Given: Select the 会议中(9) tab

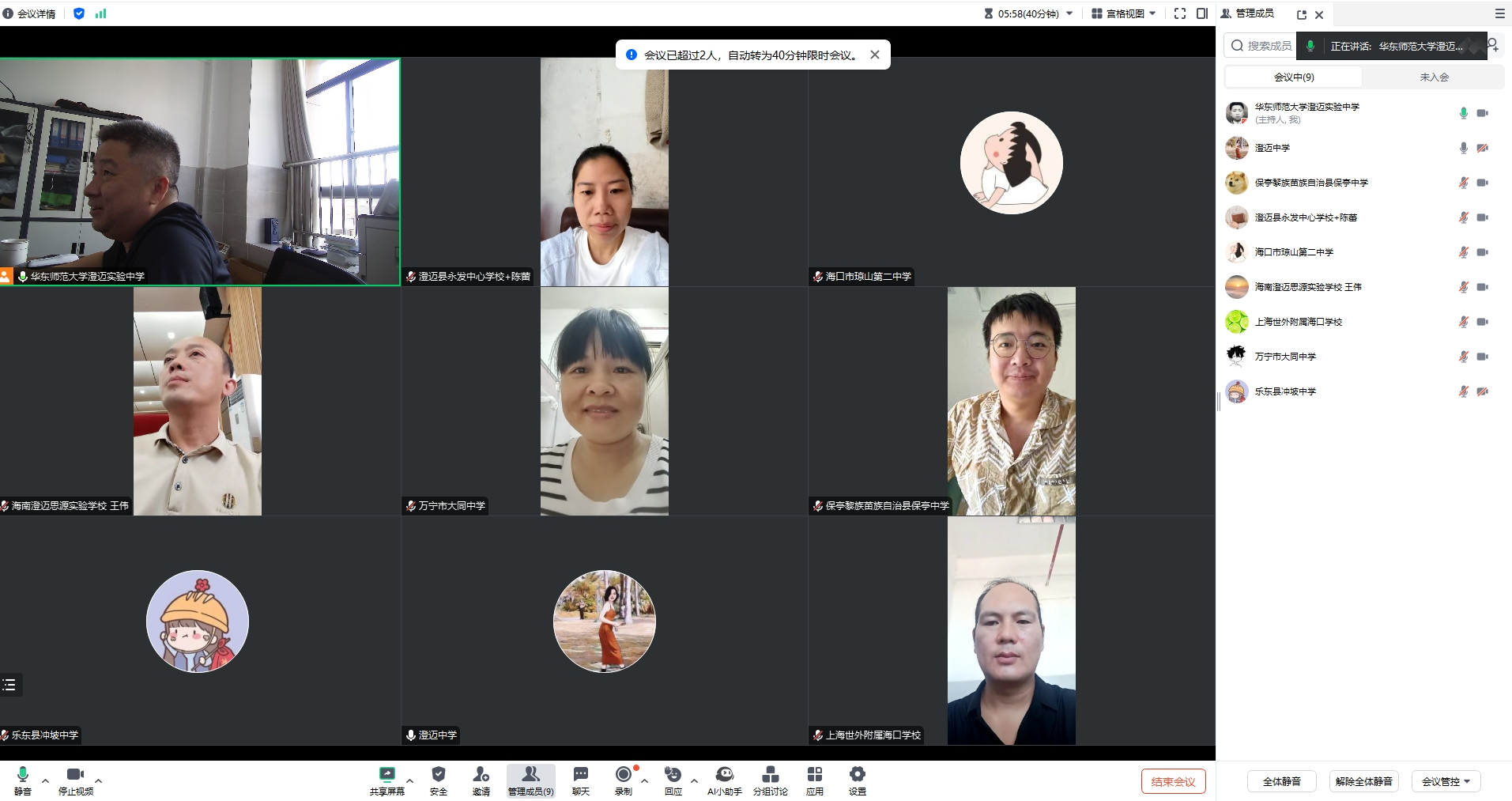Looking at the screenshot, I should (1294, 77).
